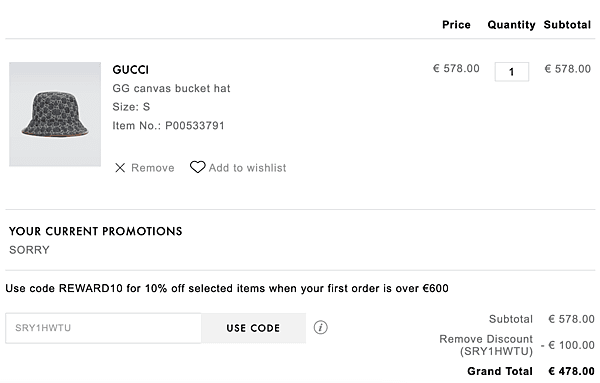Click the Item No. P00533791 text

[x=168, y=125]
